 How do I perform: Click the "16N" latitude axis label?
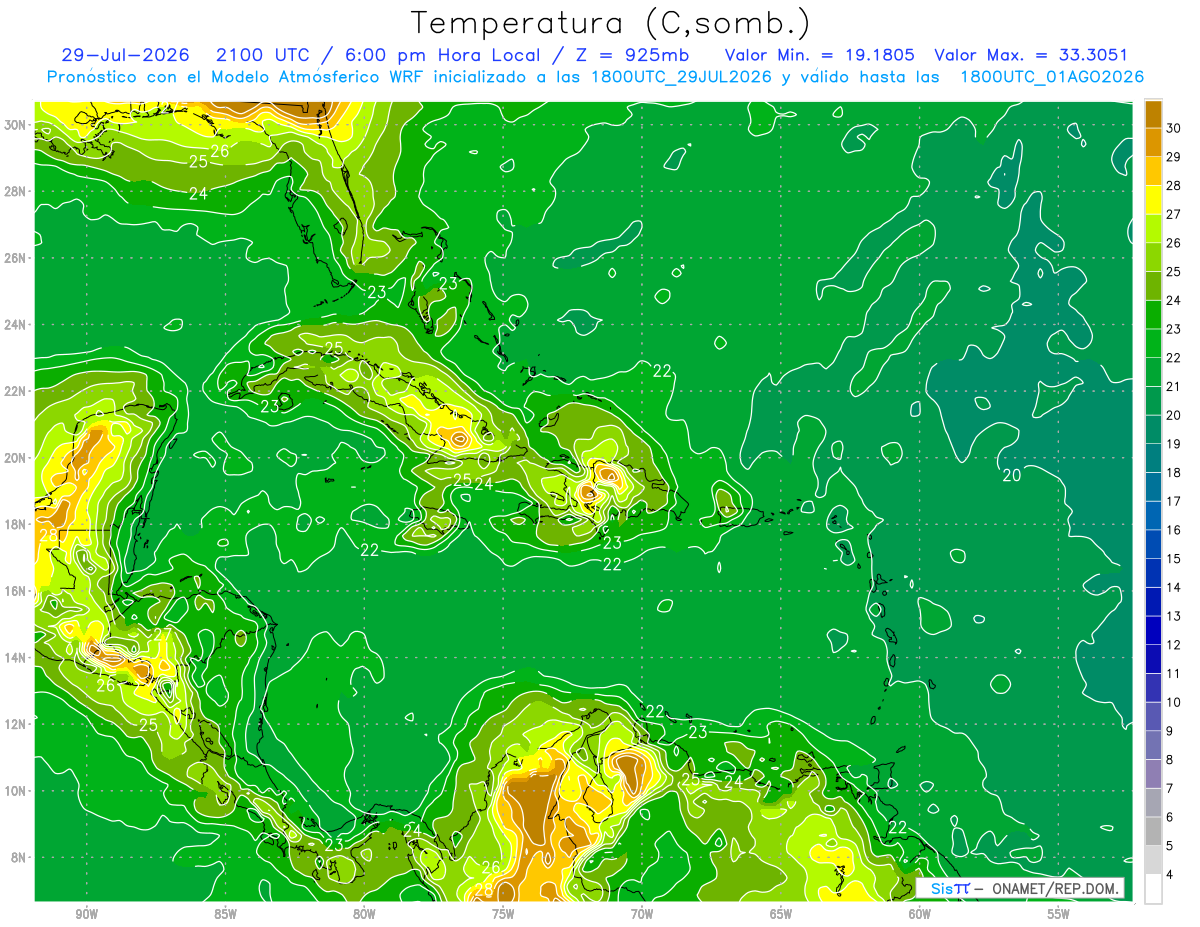[x=15, y=591]
